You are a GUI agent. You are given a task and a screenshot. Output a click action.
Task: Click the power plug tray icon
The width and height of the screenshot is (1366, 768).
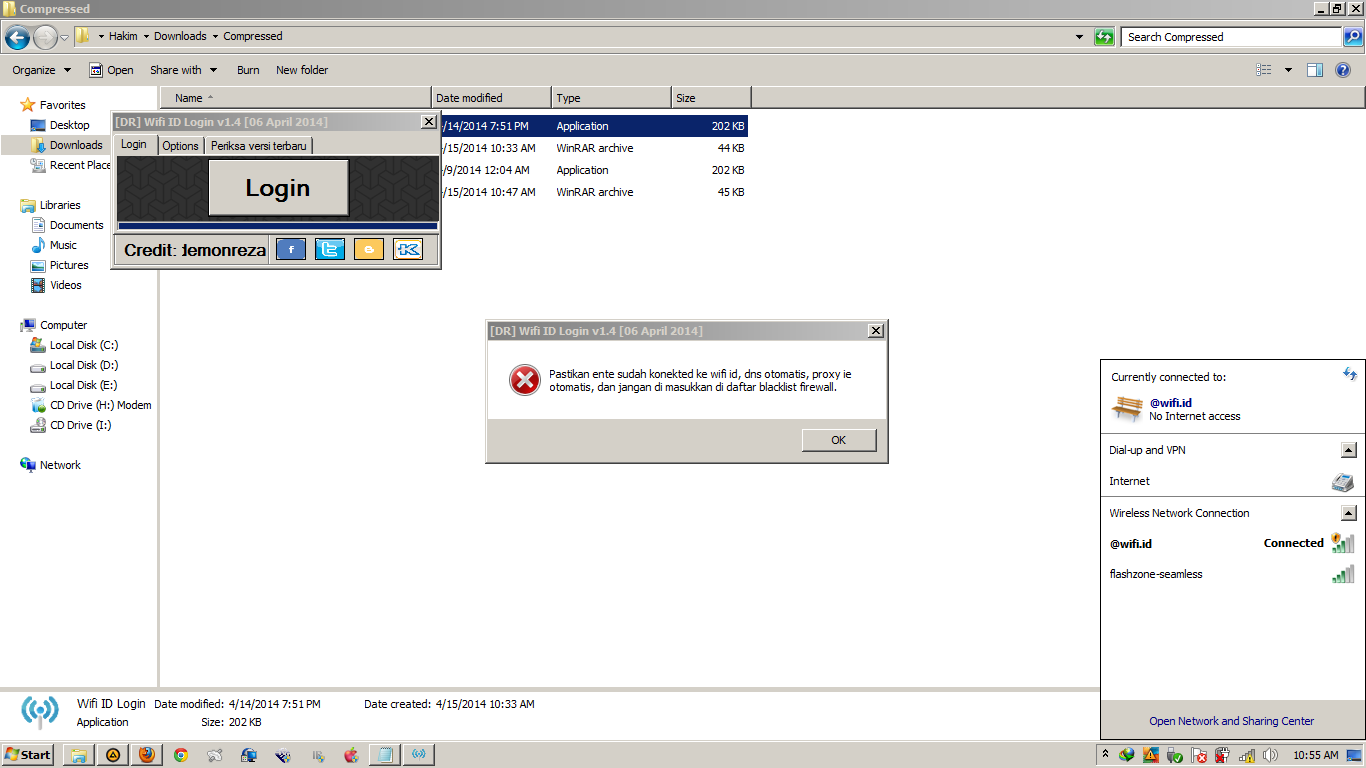click(x=1222, y=755)
